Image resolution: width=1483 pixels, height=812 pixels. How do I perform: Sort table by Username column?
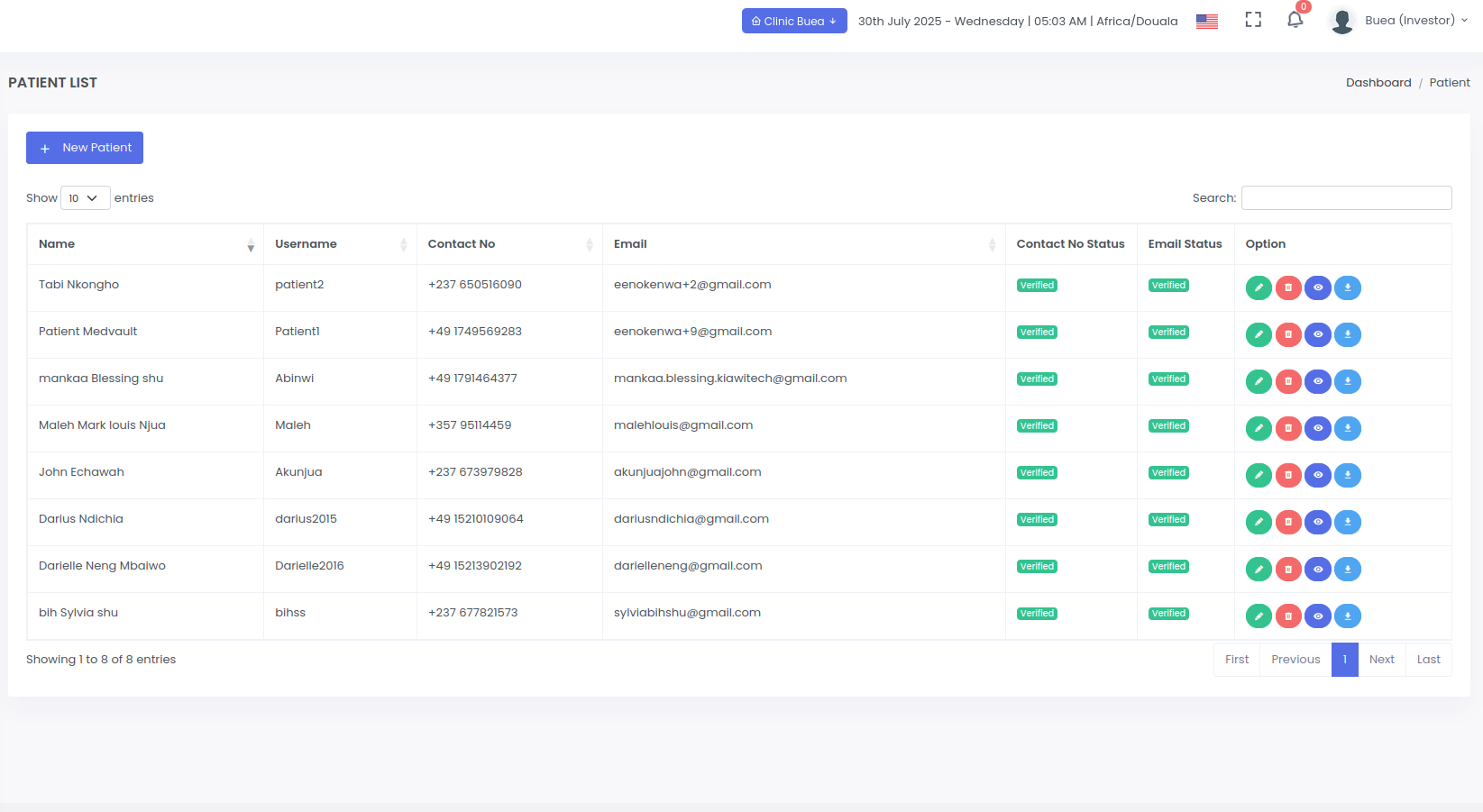pyautogui.click(x=340, y=244)
